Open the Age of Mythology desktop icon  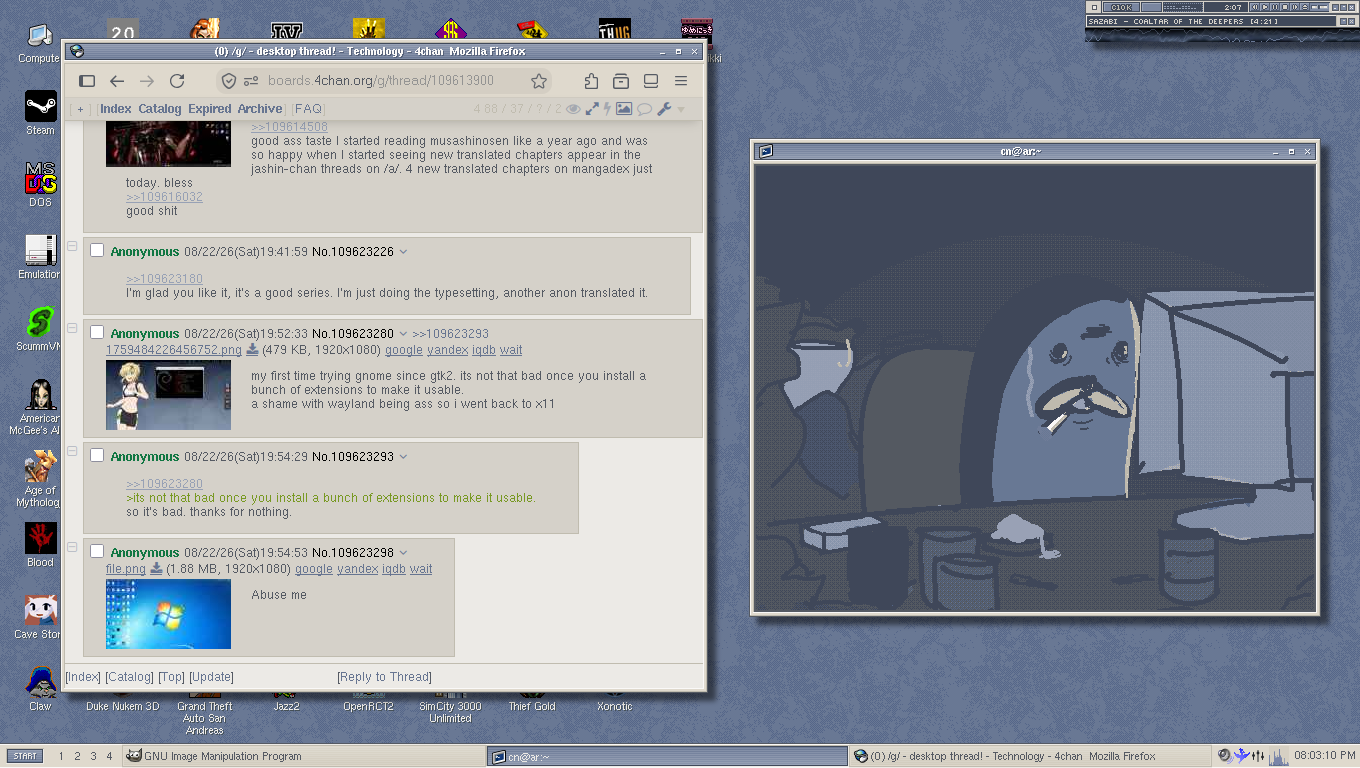[x=40, y=466]
